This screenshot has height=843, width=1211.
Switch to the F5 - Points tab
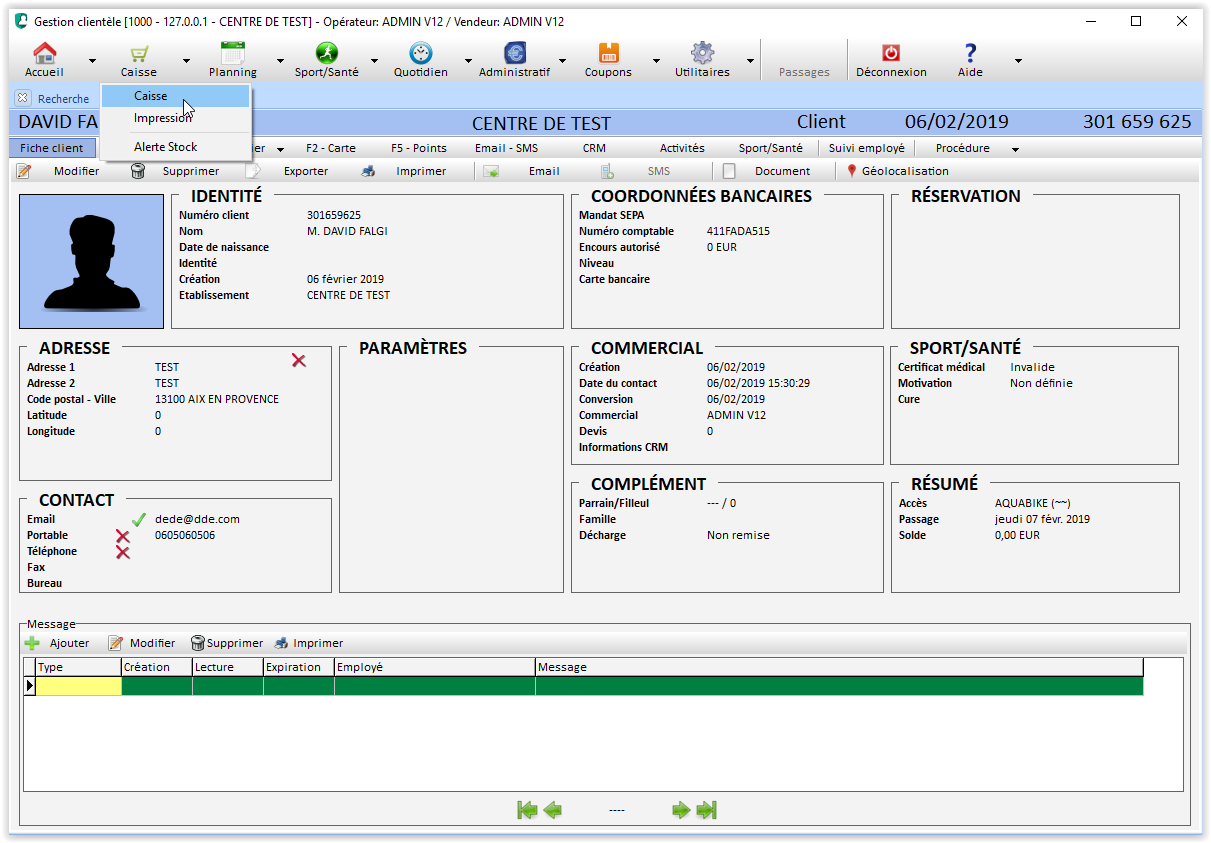[x=418, y=148]
